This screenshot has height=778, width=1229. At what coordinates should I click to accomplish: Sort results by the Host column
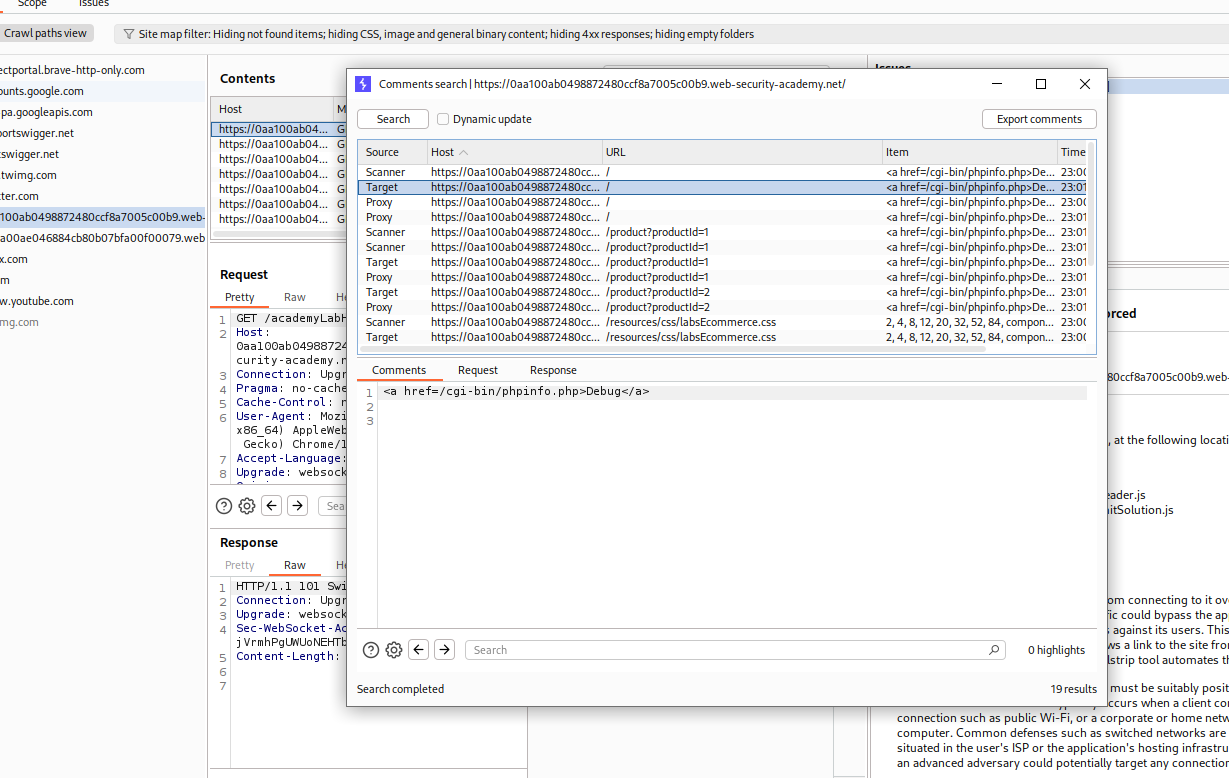click(442, 152)
